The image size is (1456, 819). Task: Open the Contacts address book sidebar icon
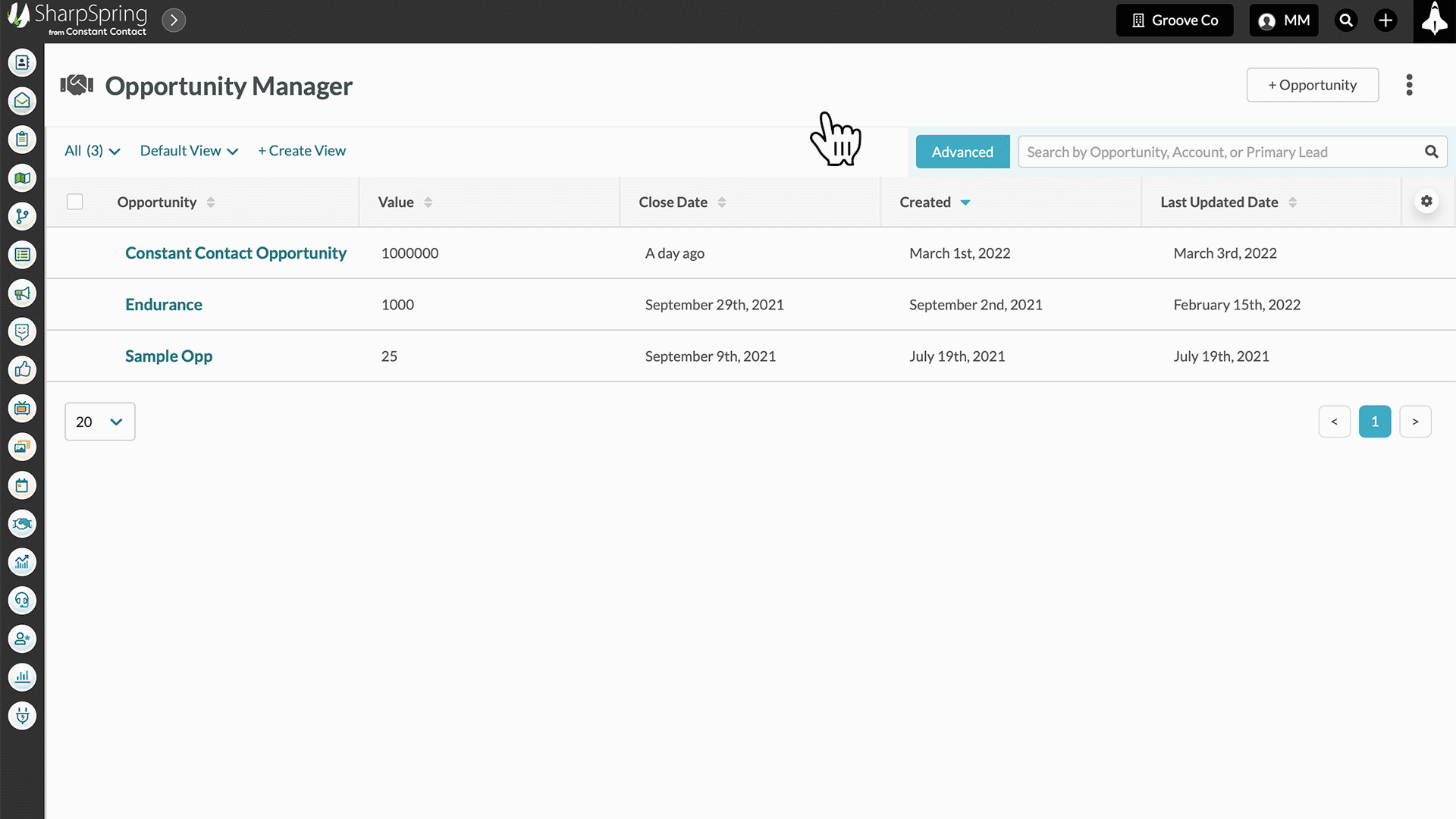coord(22,62)
